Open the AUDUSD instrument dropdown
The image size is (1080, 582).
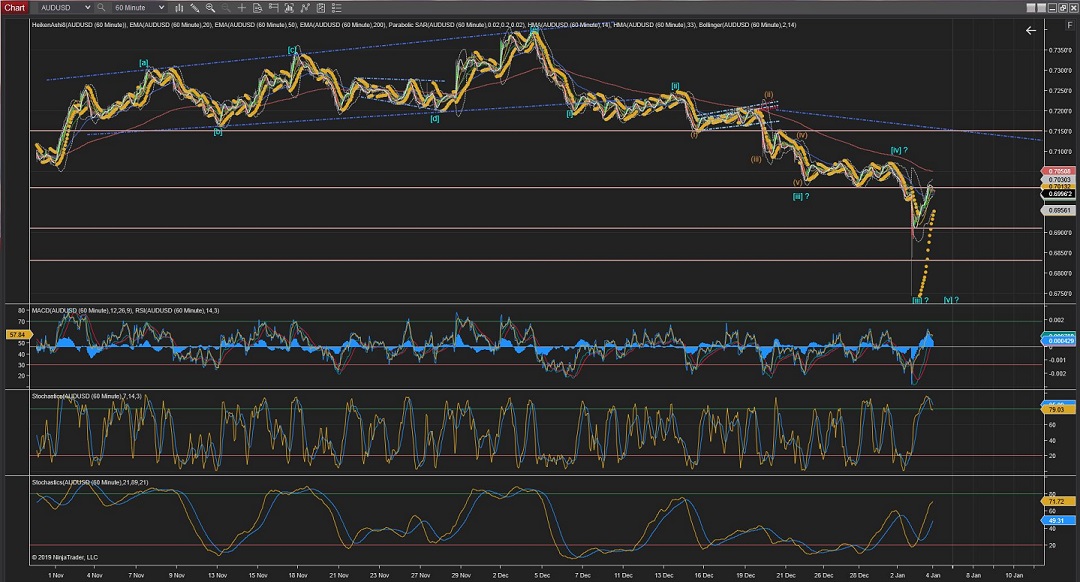click(x=65, y=8)
